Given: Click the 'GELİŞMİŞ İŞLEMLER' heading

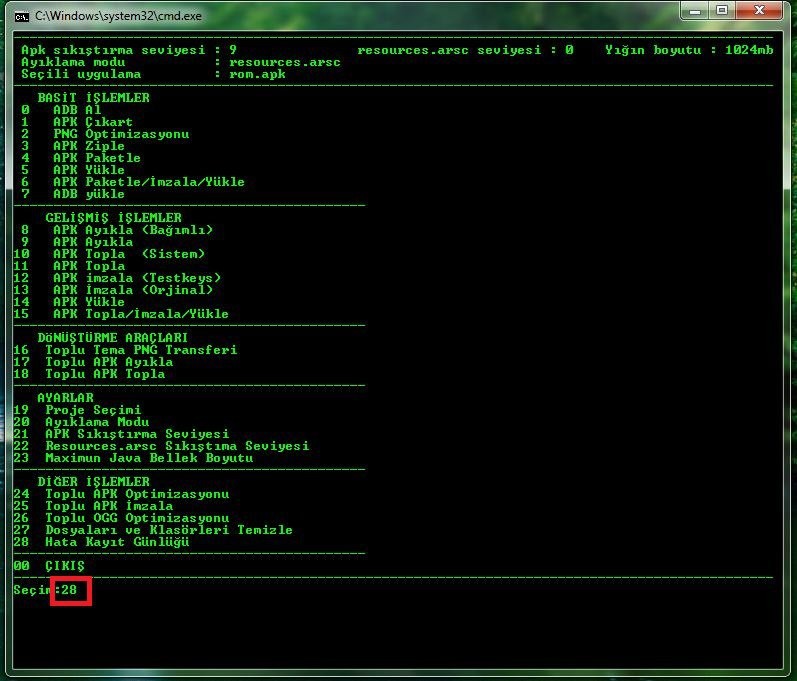Looking at the screenshot, I should 113,218.
